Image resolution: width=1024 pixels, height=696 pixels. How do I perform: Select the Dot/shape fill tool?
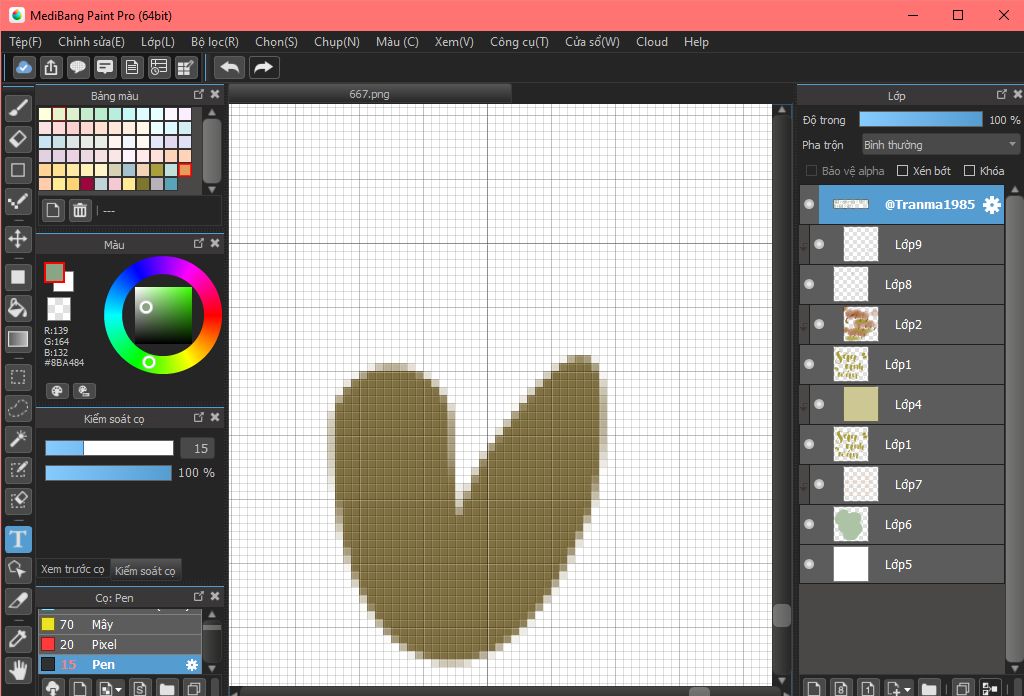[x=18, y=277]
